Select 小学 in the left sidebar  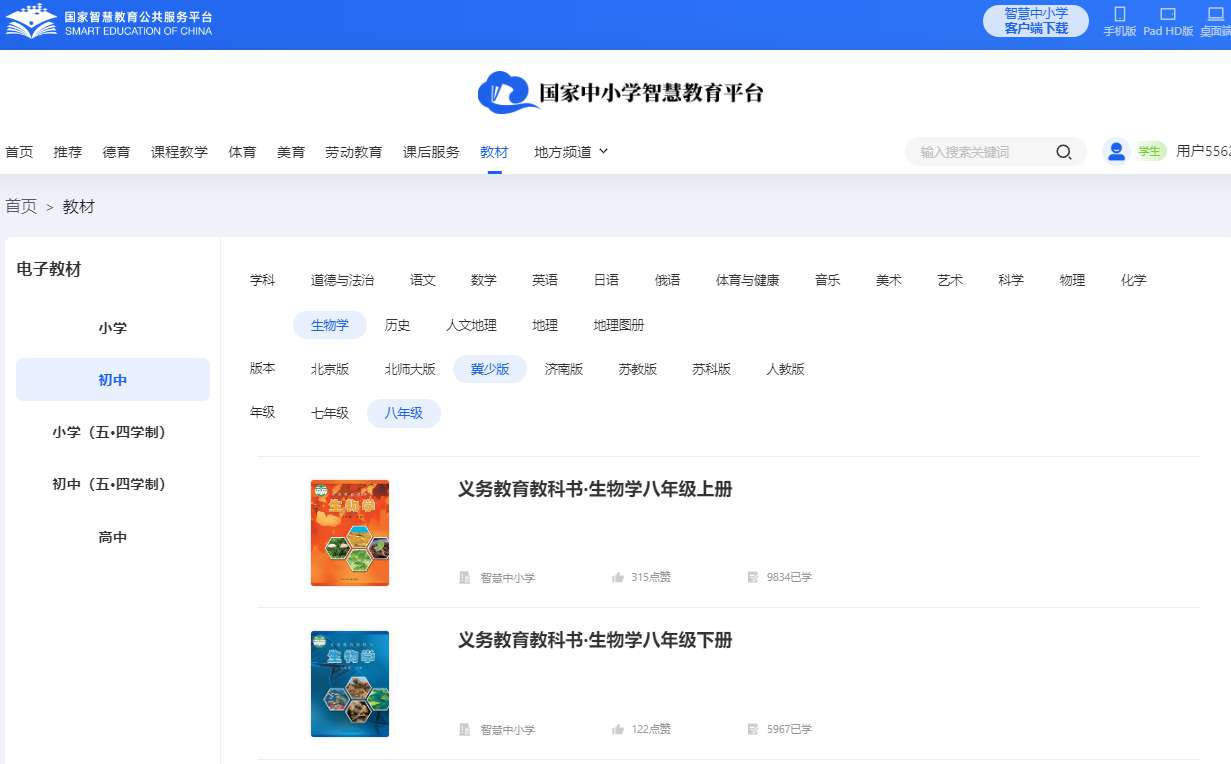pyautogui.click(x=113, y=328)
